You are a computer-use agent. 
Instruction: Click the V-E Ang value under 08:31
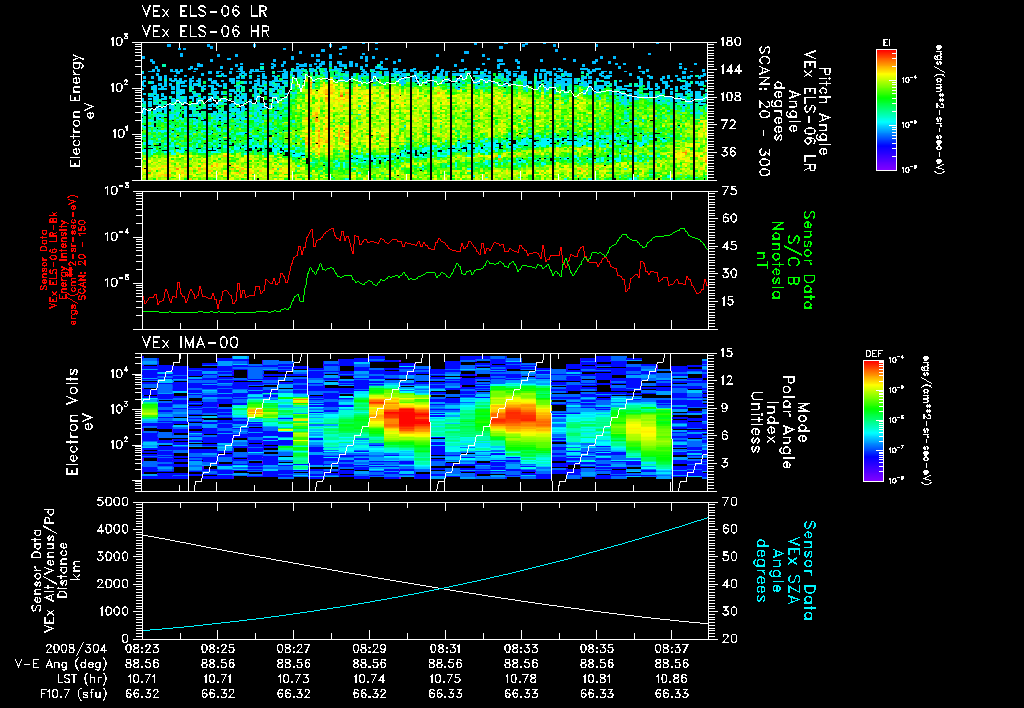[x=445, y=664]
